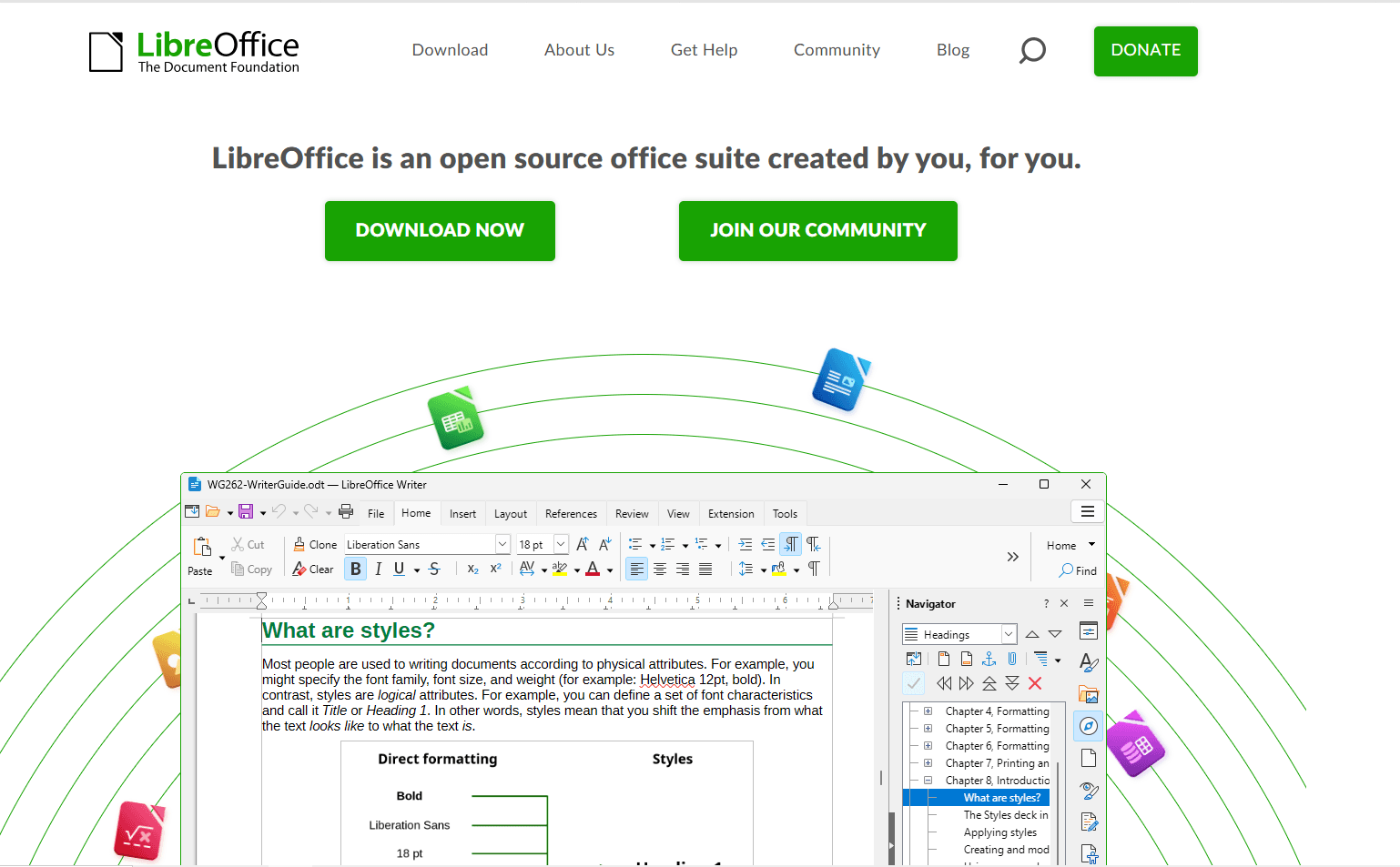Click the Open folder icon in Writer
The width and height of the screenshot is (1400, 867).
point(213,512)
